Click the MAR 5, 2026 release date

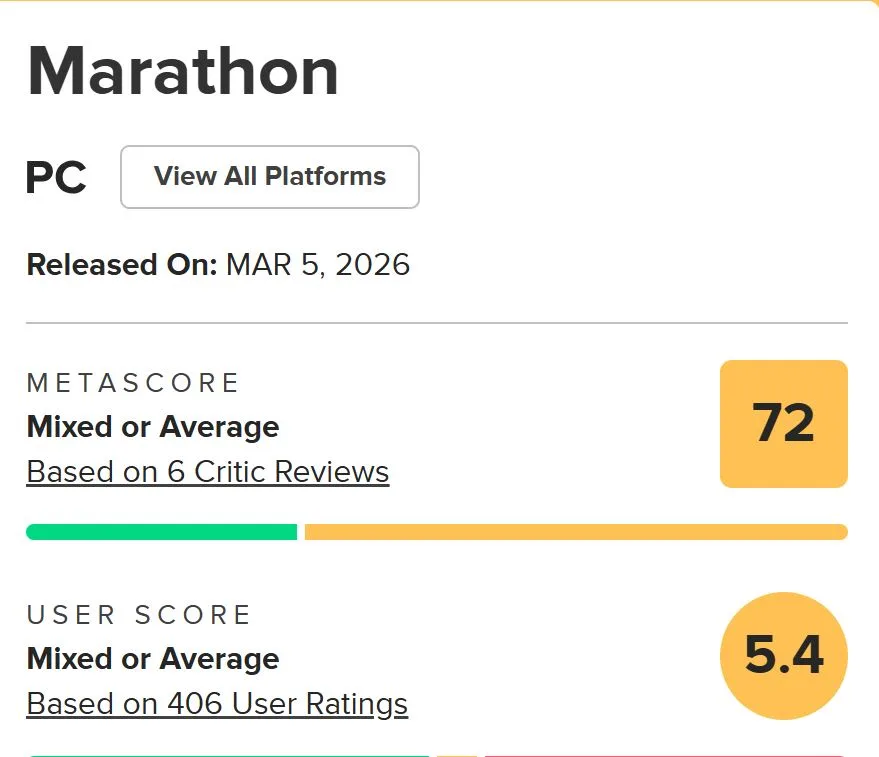click(x=320, y=264)
